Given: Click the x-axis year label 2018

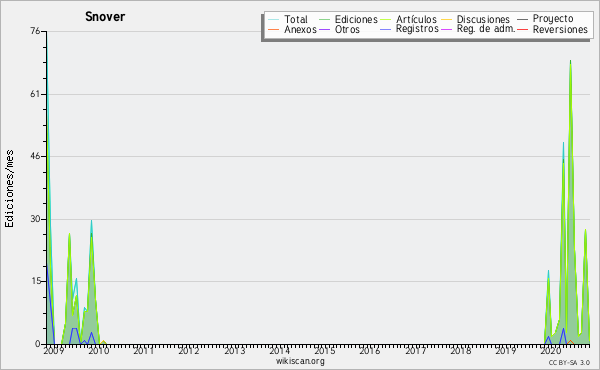Looking at the screenshot, I should [461, 350].
